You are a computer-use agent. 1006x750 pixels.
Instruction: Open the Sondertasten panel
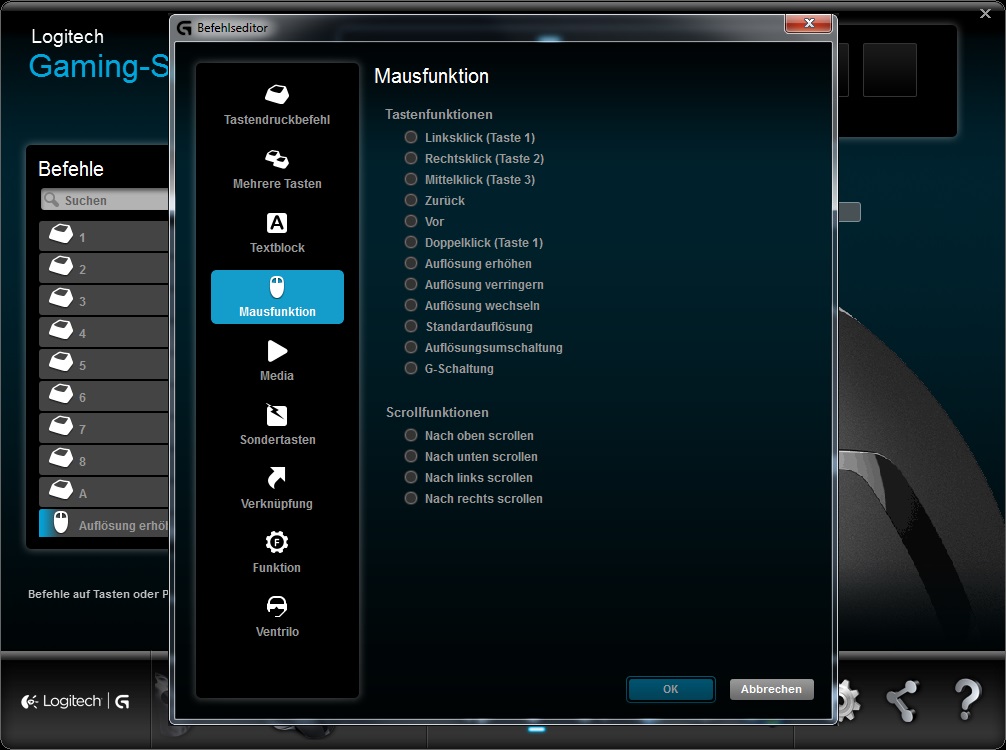(277, 425)
